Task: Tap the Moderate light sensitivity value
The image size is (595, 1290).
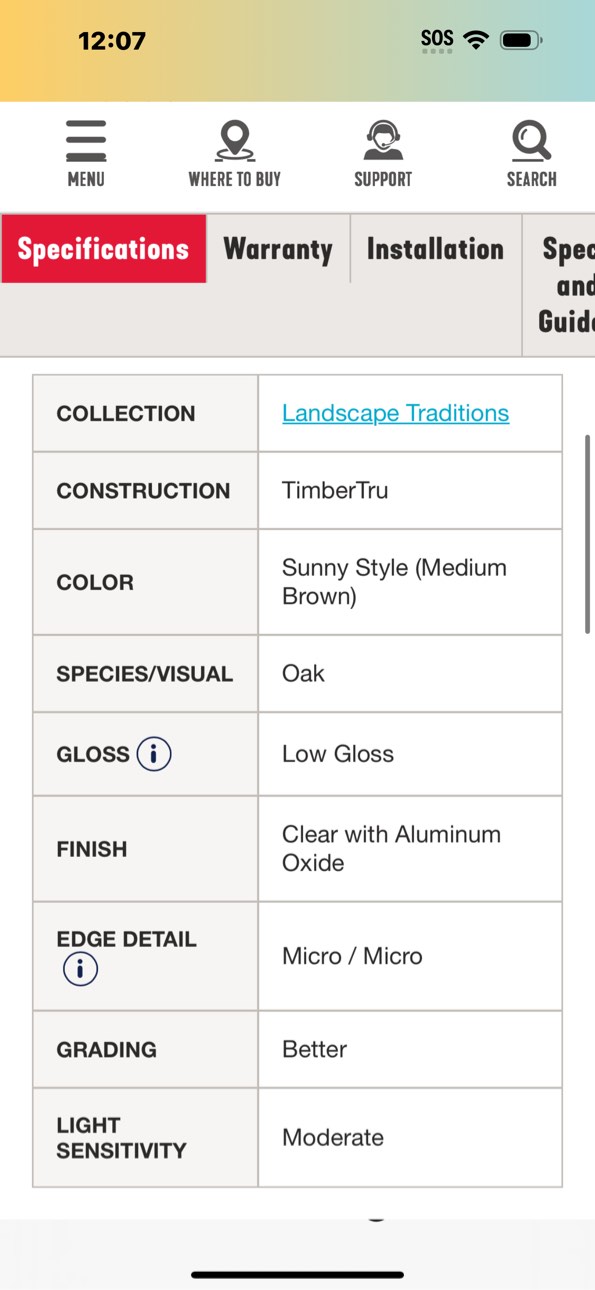Action: (x=333, y=1137)
